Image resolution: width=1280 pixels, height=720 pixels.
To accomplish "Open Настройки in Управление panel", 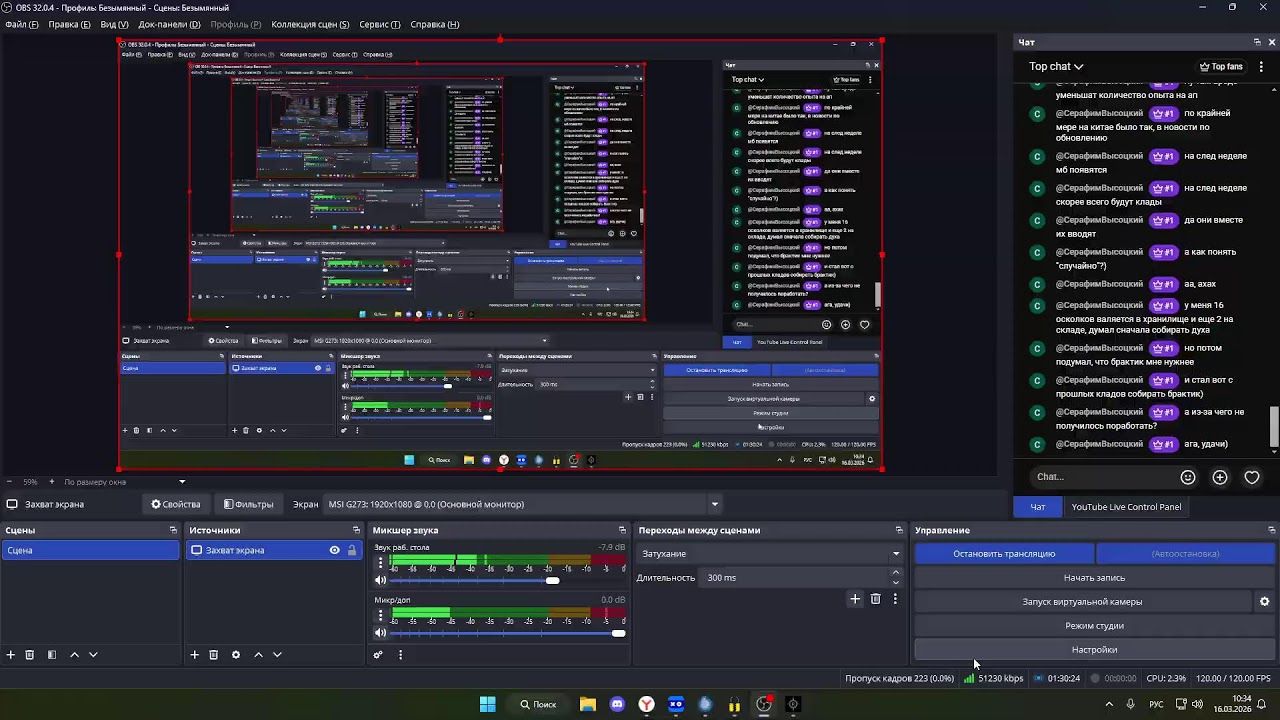I will [1094, 650].
